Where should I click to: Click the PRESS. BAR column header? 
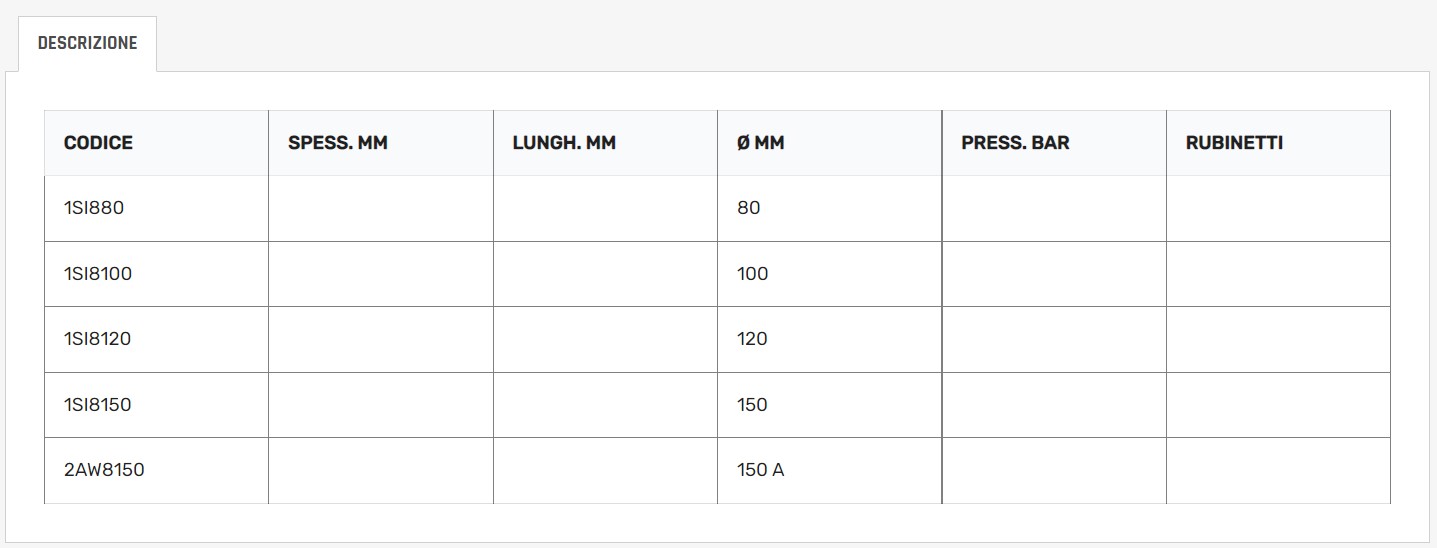click(x=1015, y=143)
